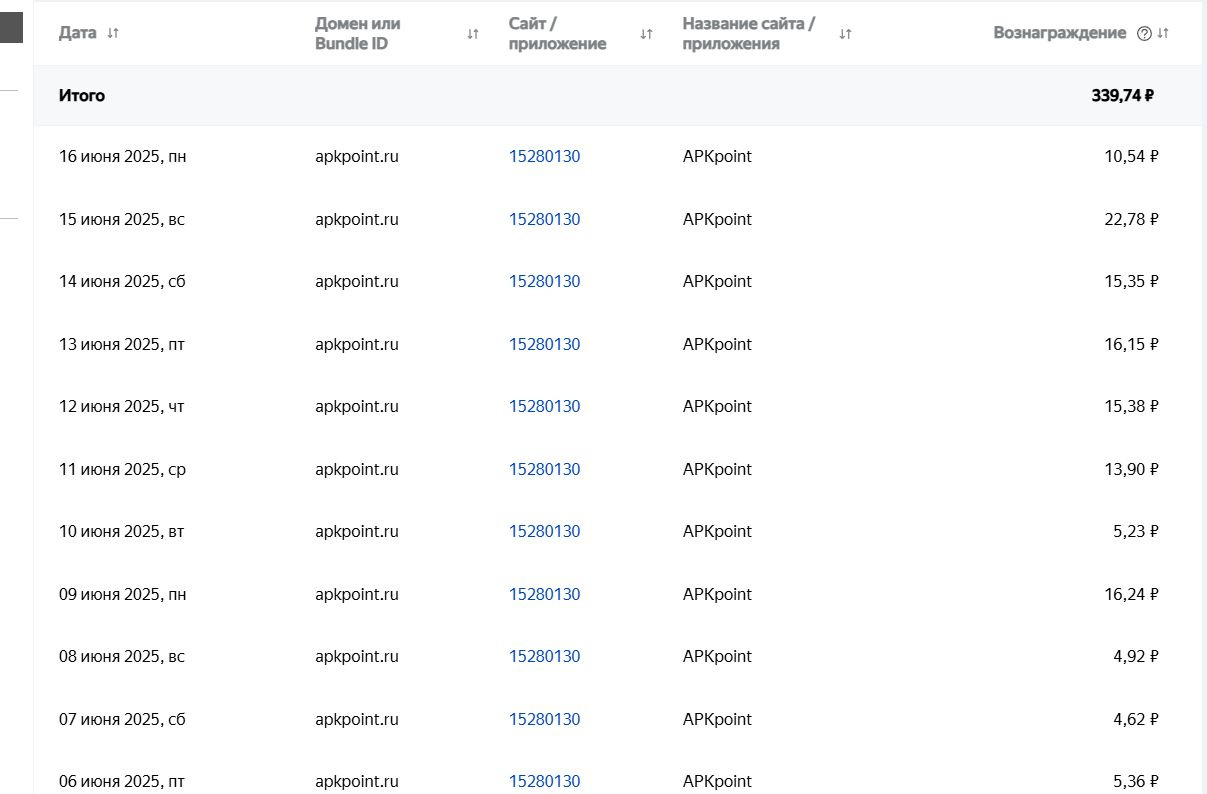Open site link 15280130 for 10 июня
This screenshot has height=794, width=1207.
544,532
